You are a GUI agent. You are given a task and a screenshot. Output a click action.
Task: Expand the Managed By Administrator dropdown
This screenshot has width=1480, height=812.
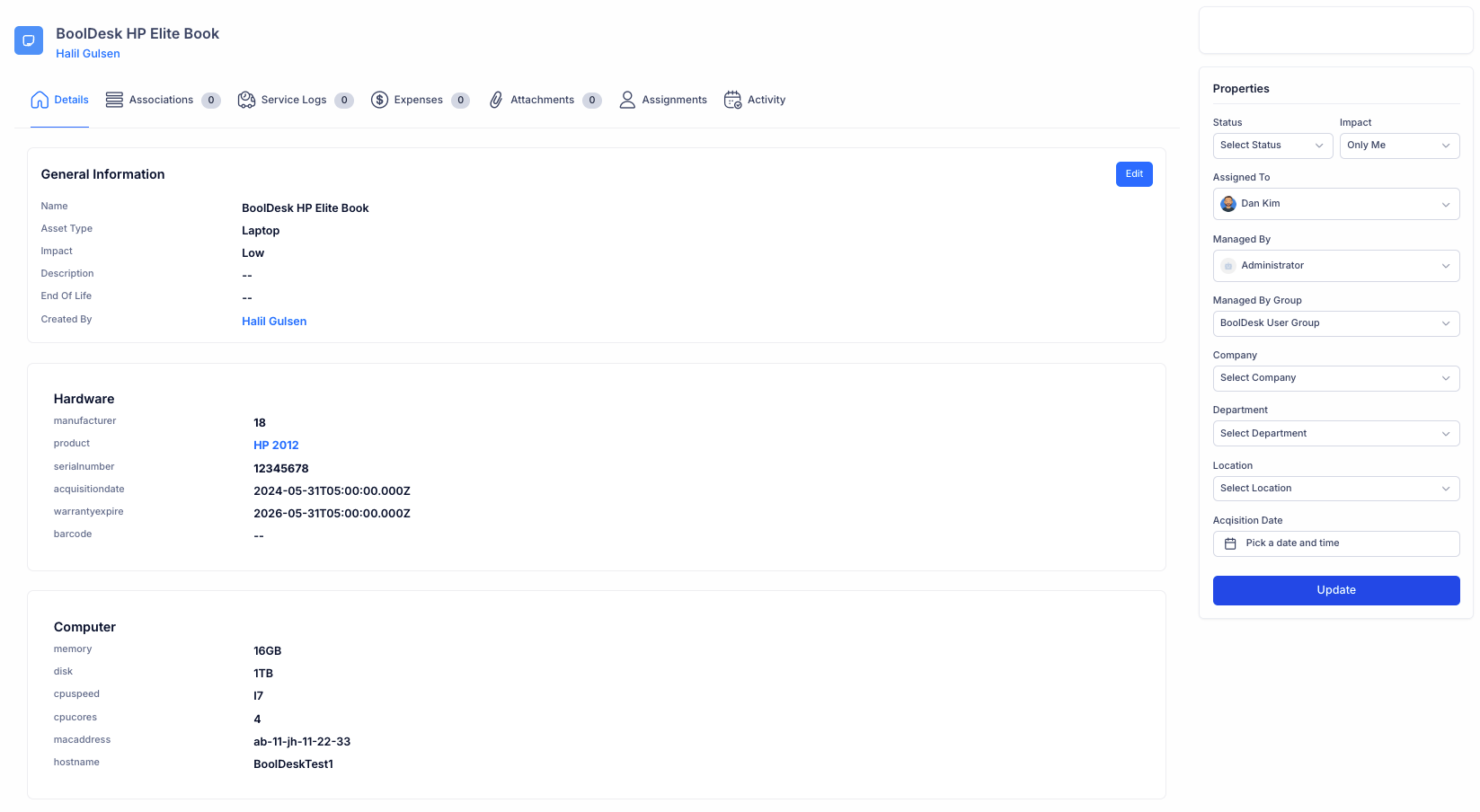pos(1336,266)
